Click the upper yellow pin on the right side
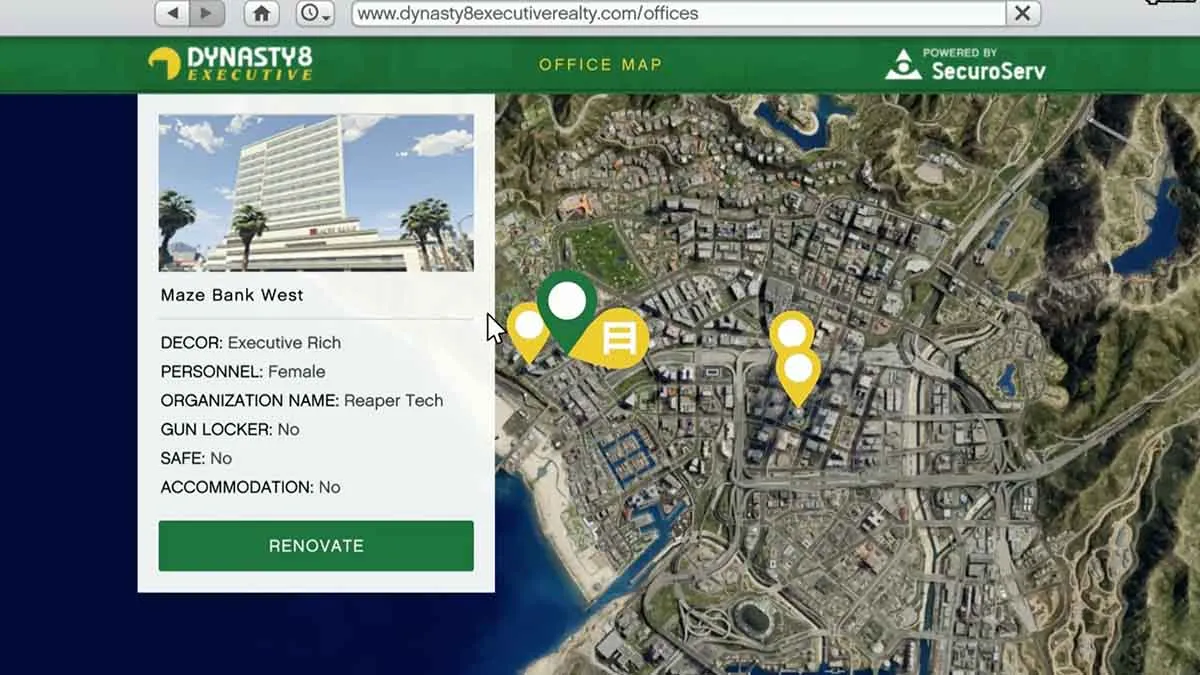This screenshot has height=675, width=1200. (795, 331)
